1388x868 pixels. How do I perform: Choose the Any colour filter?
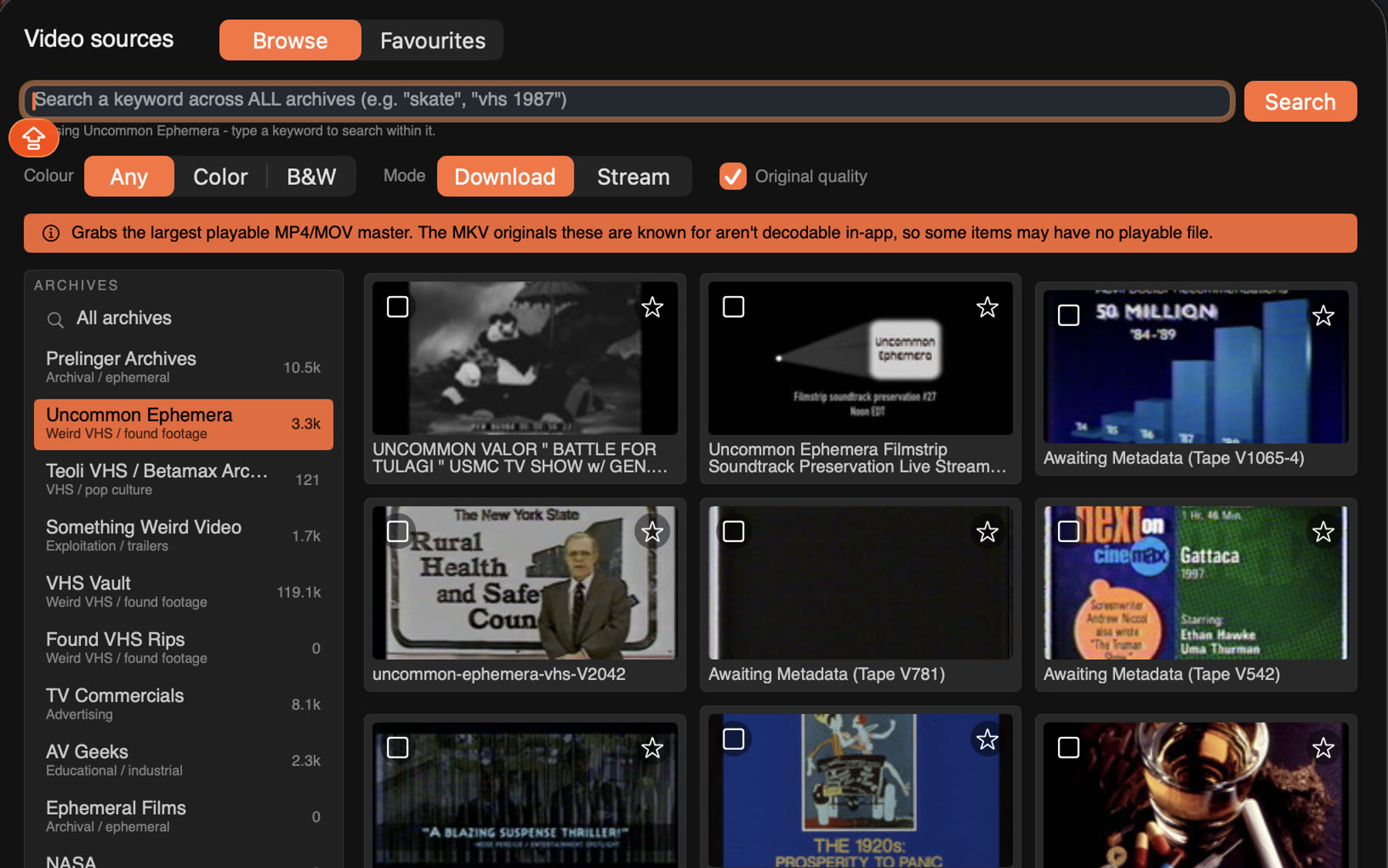pos(129,177)
